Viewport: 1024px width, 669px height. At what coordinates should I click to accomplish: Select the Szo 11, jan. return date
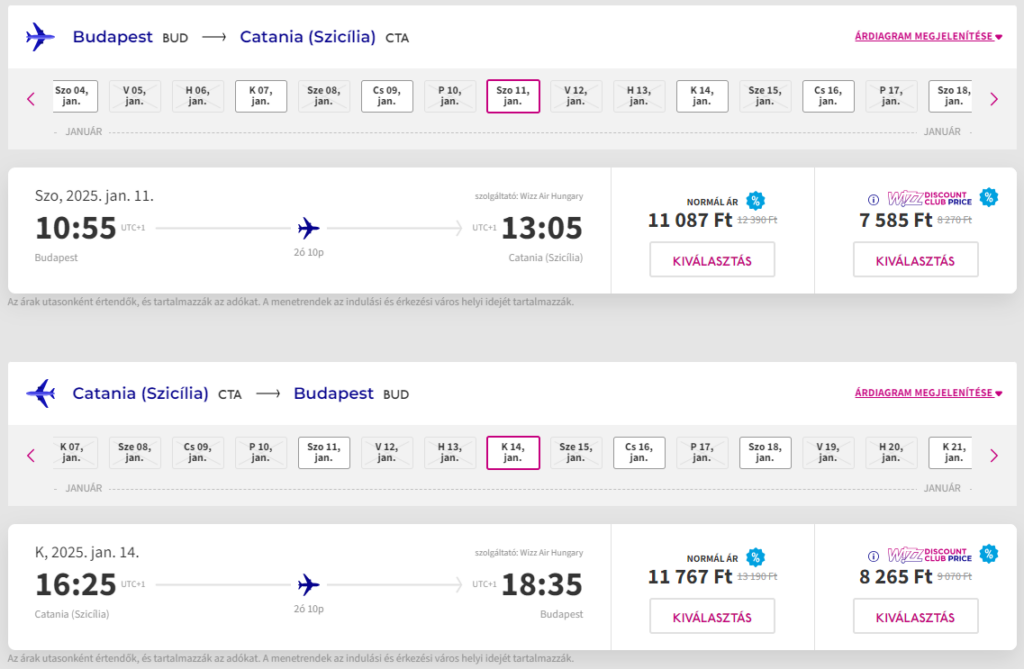(324, 453)
